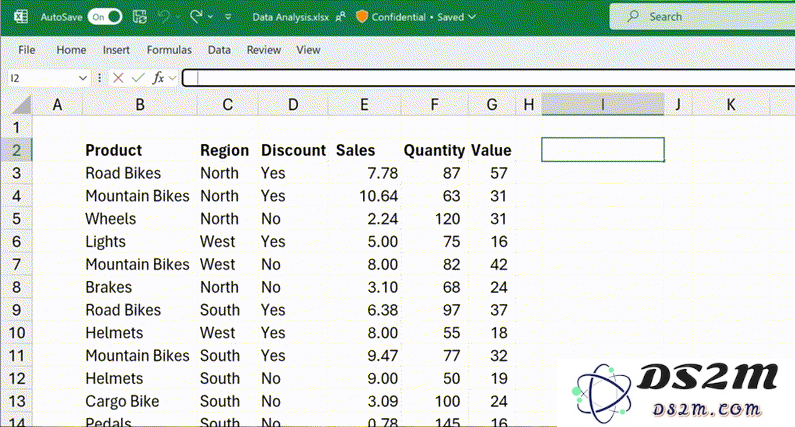Click the Quantity header cell
This screenshot has height=427, width=795.
pyautogui.click(x=434, y=150)
